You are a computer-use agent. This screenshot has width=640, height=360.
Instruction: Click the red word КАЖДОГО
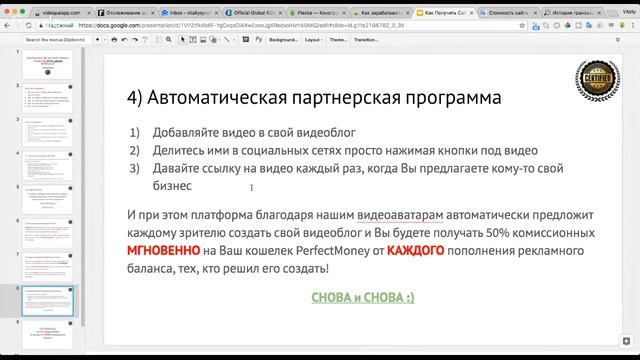point(415,251)
